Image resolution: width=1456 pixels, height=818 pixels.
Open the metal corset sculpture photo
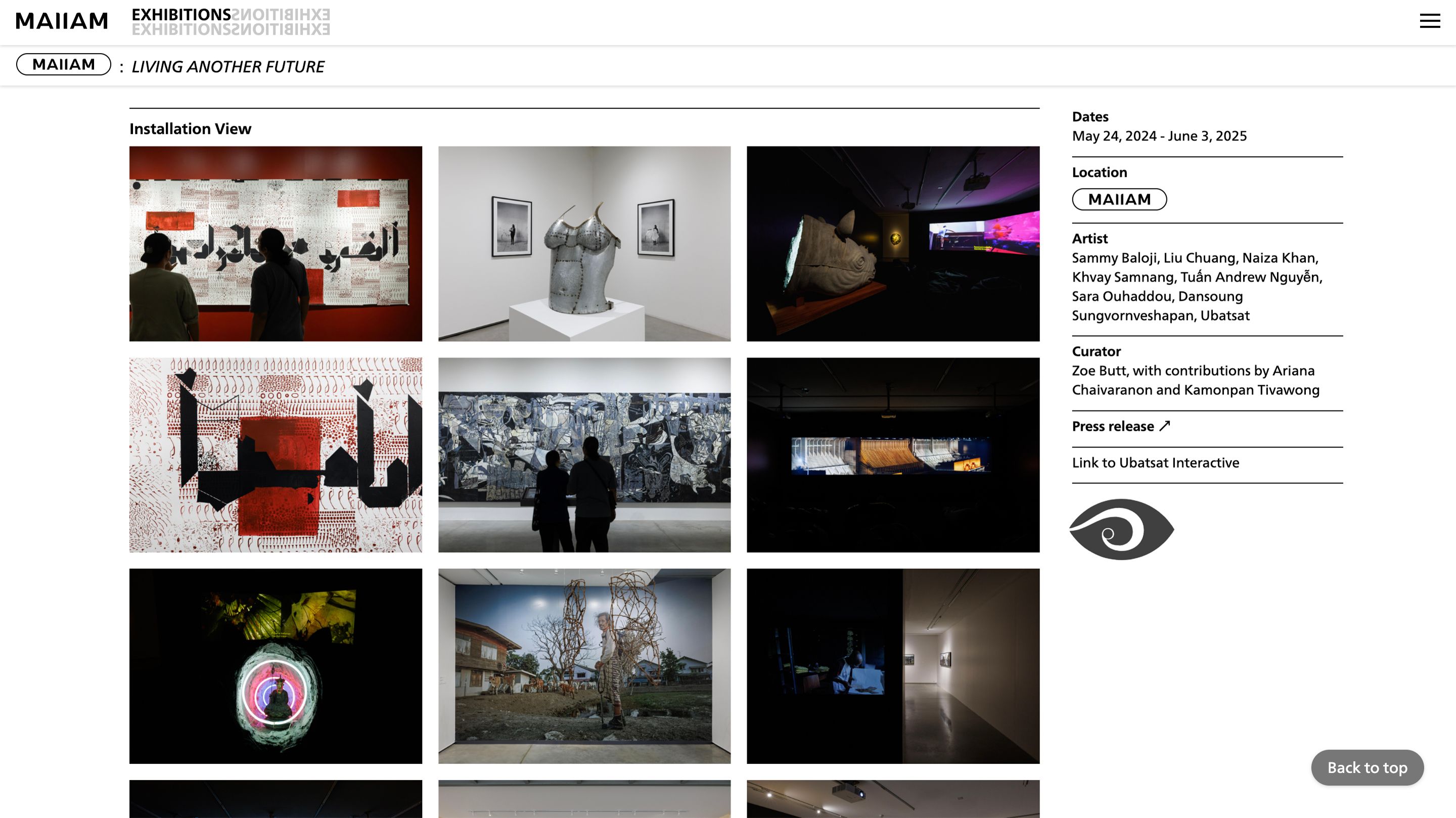[x=584, y=244]
